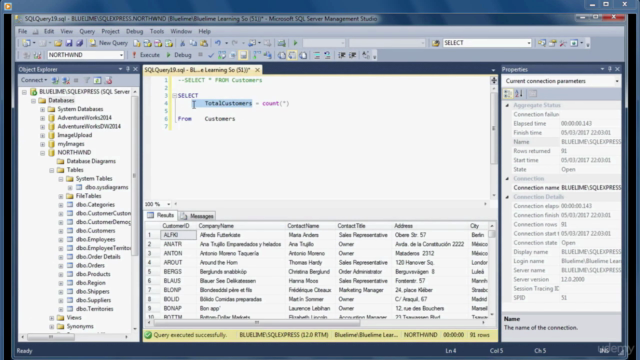Open the Tools menu

tap(157, 31)
